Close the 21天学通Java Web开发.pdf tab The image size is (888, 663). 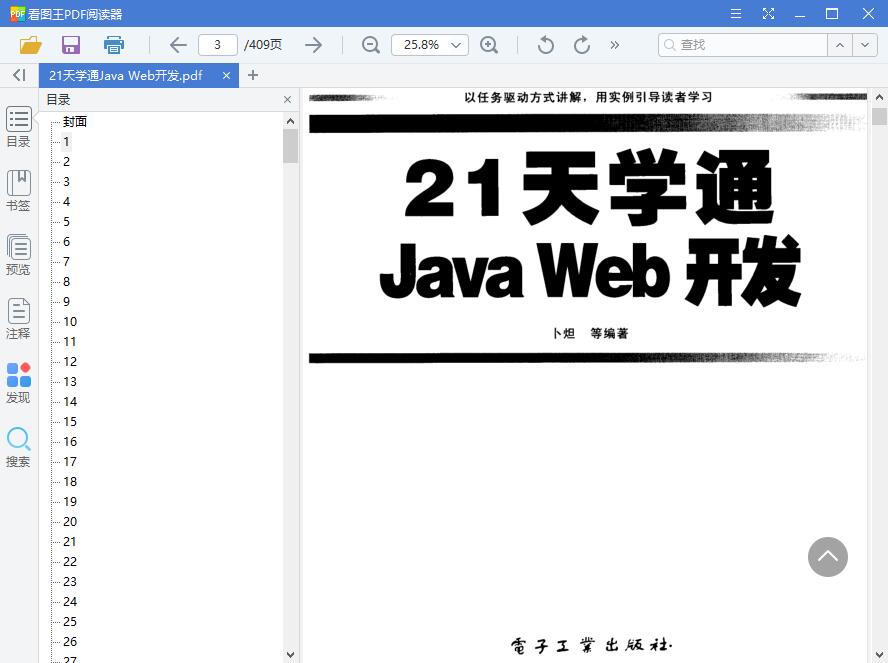(227, 75)
